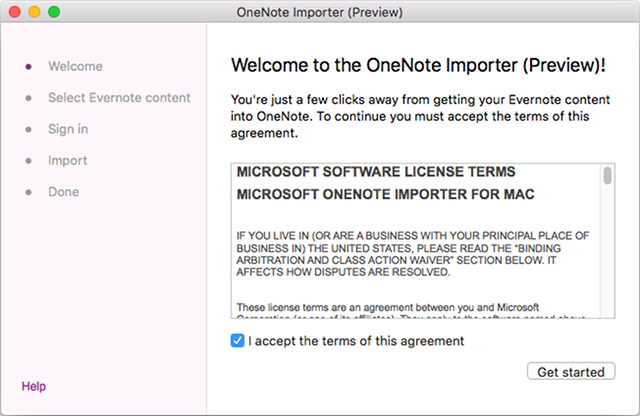Uncheck the accept terms agreement checkbox
The image size is (640, 416).
(237, 340)
